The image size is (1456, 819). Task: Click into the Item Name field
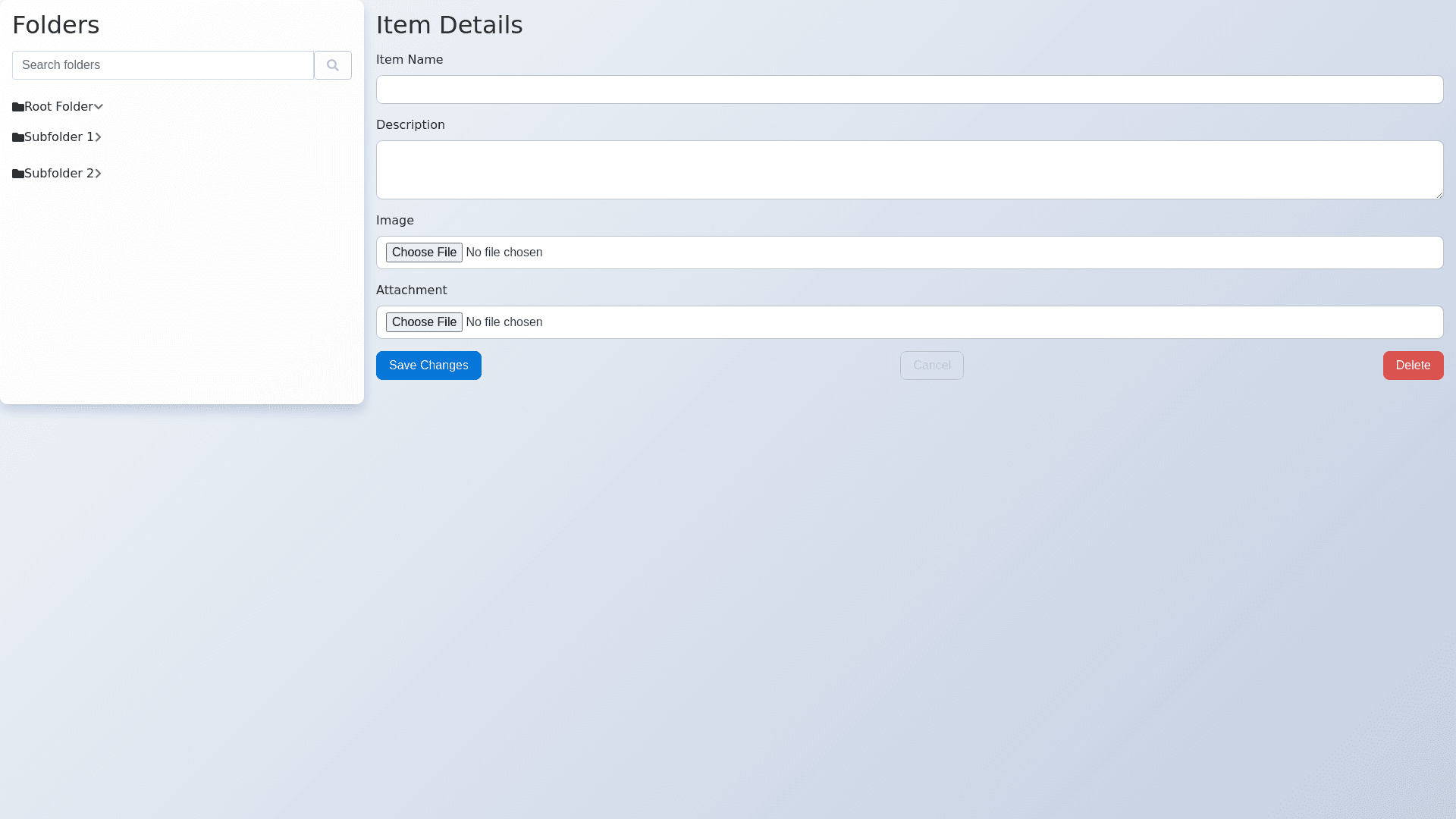[909, 89]
